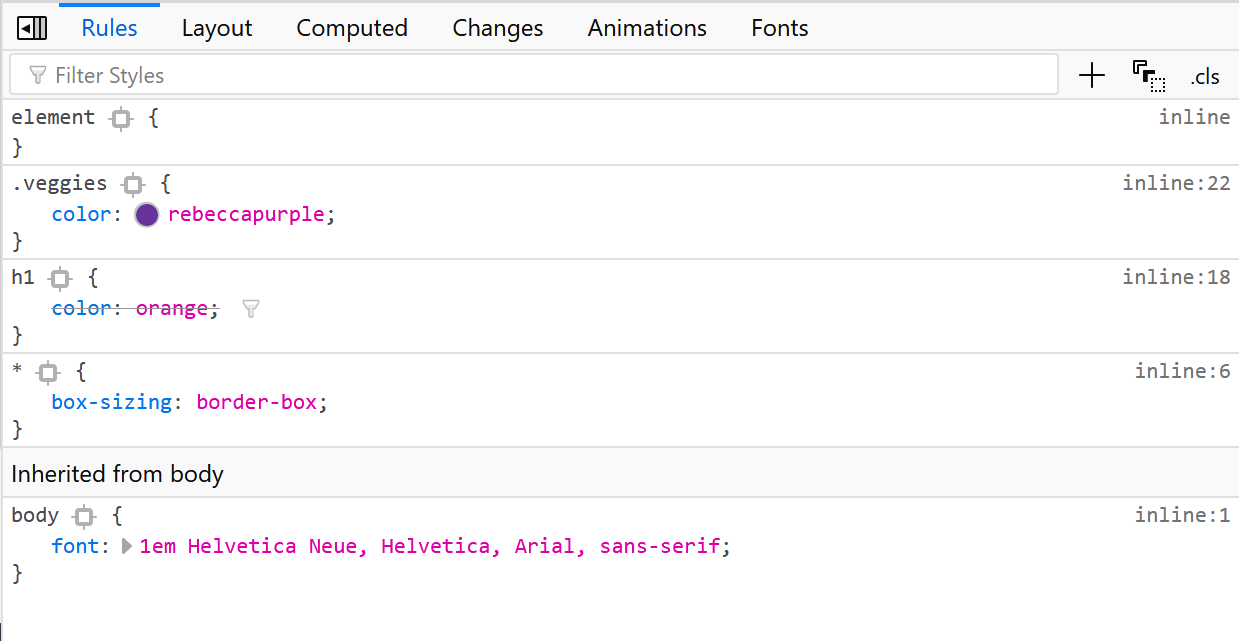
Task: Edit the struck-through orange value
Action: (x=172, y=308)
